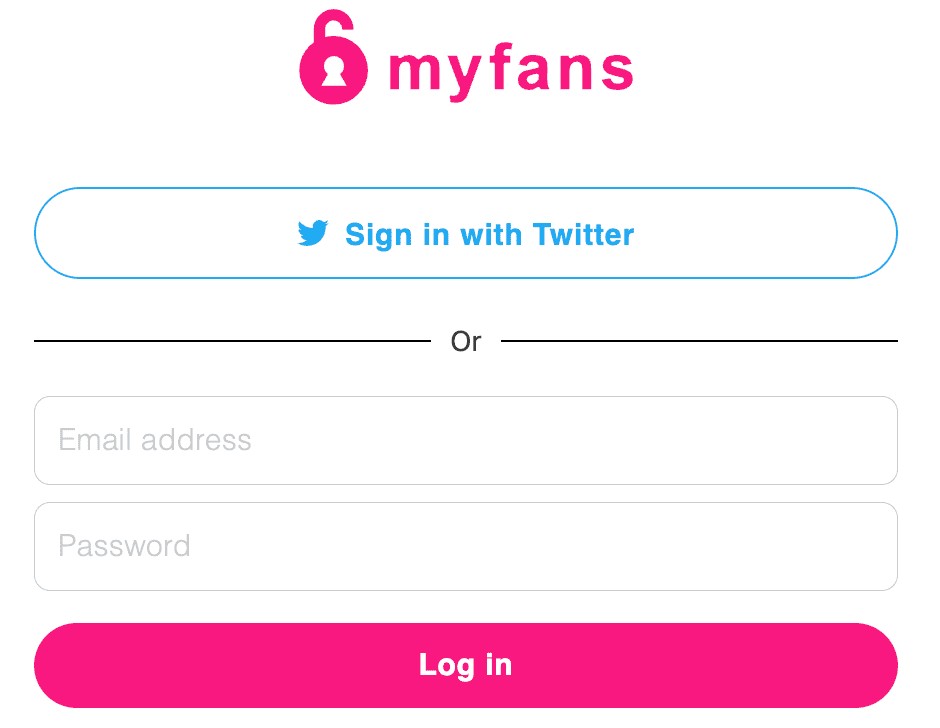Sign in with Twitter
Image resolution: width=940 pixels, height=728 pixels.
tap(466, 233)
